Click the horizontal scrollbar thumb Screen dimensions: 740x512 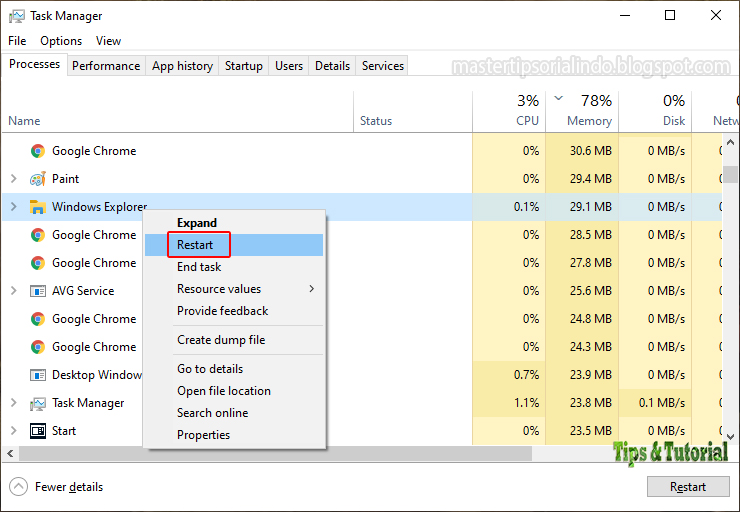click(275, 454)
